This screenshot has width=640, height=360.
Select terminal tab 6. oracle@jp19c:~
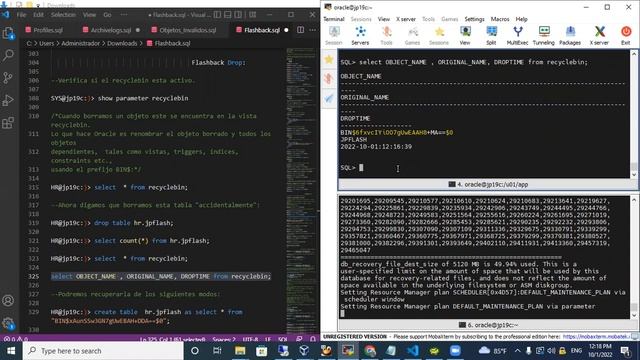point(488,325)
